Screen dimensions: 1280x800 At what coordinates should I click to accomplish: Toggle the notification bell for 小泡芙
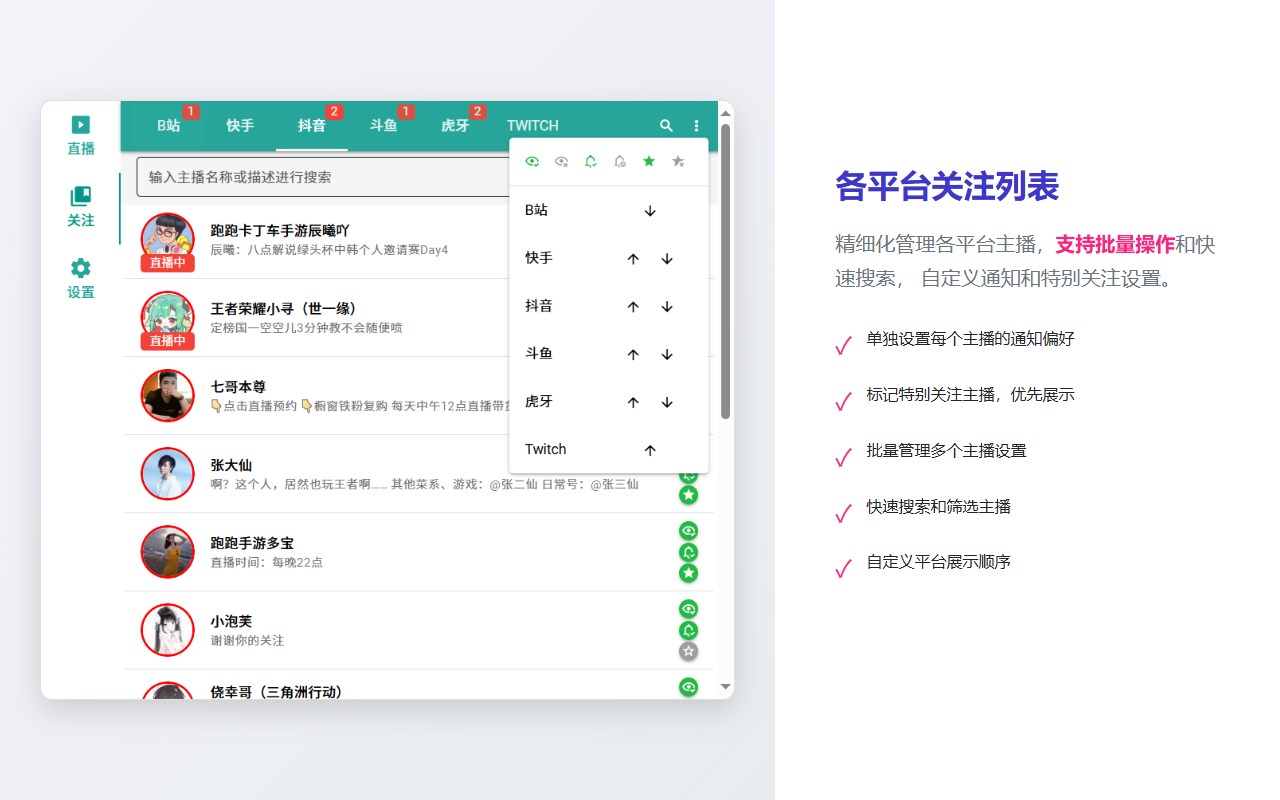click(x=688, y=630)
